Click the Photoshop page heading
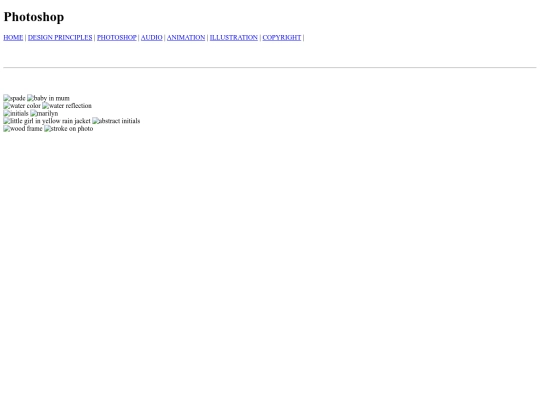 (x=34, y=17)
